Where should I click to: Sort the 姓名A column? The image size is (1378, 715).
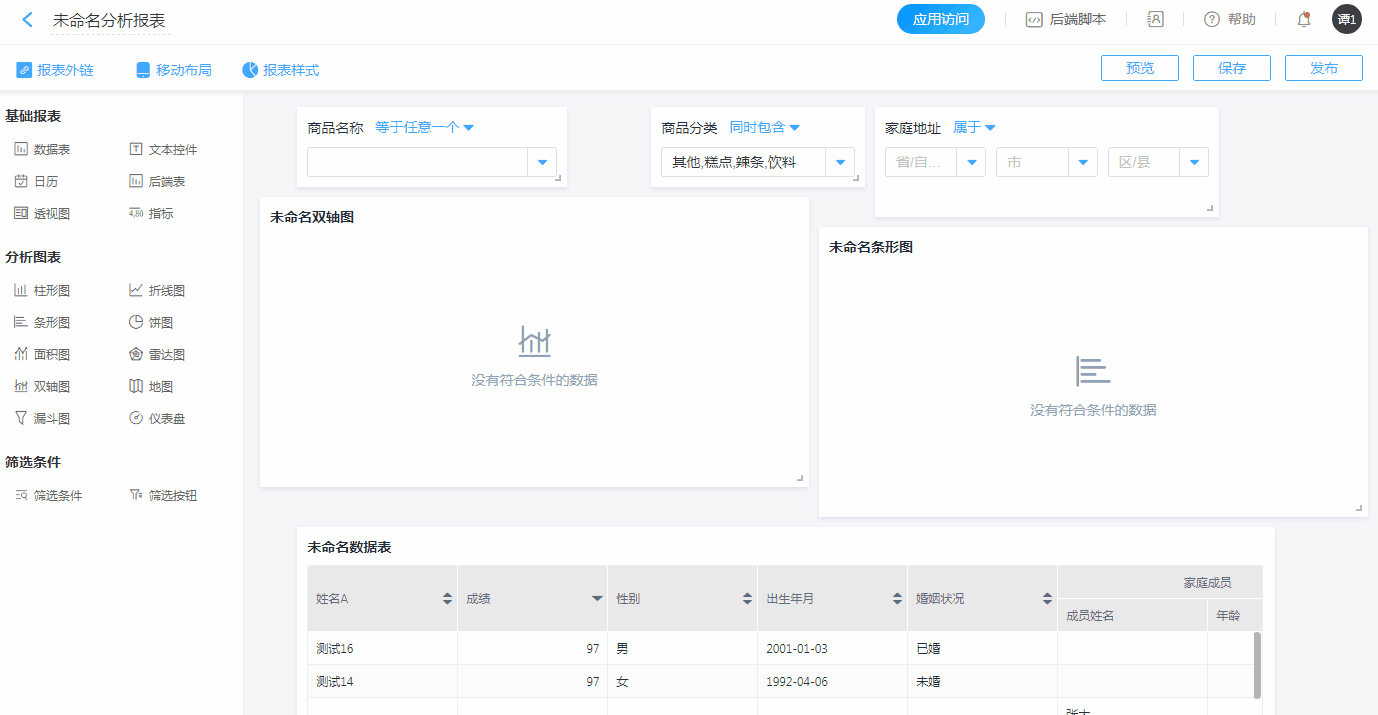[447, 599]
